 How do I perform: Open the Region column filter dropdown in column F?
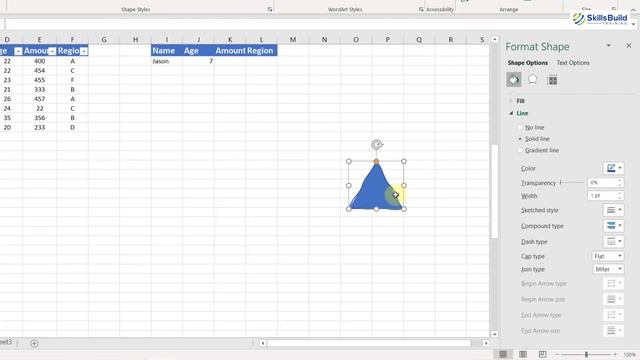point(84,51)
